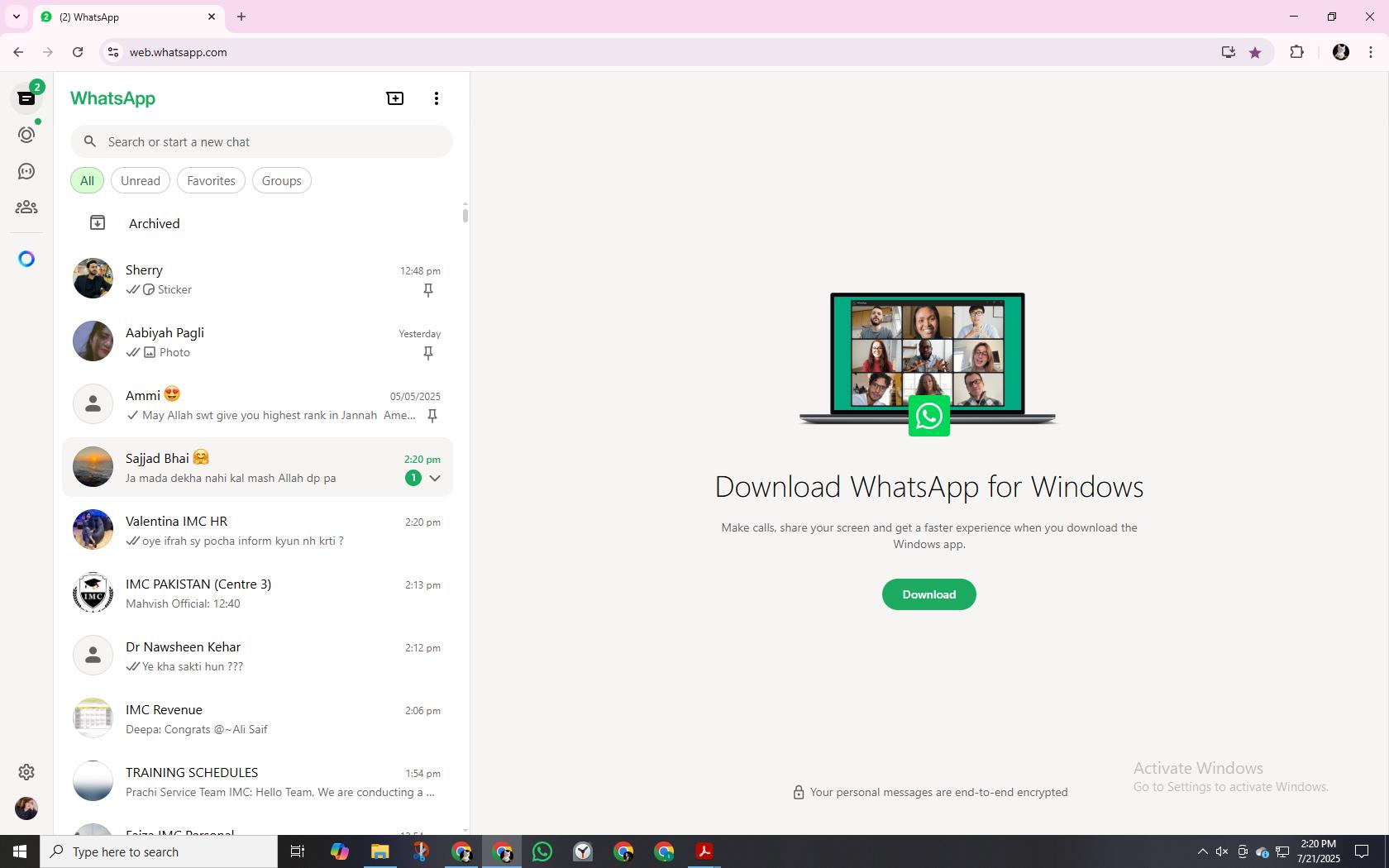
Task: Open the Archived box icon
Action: pyautogui.click(x=98, y=223)
